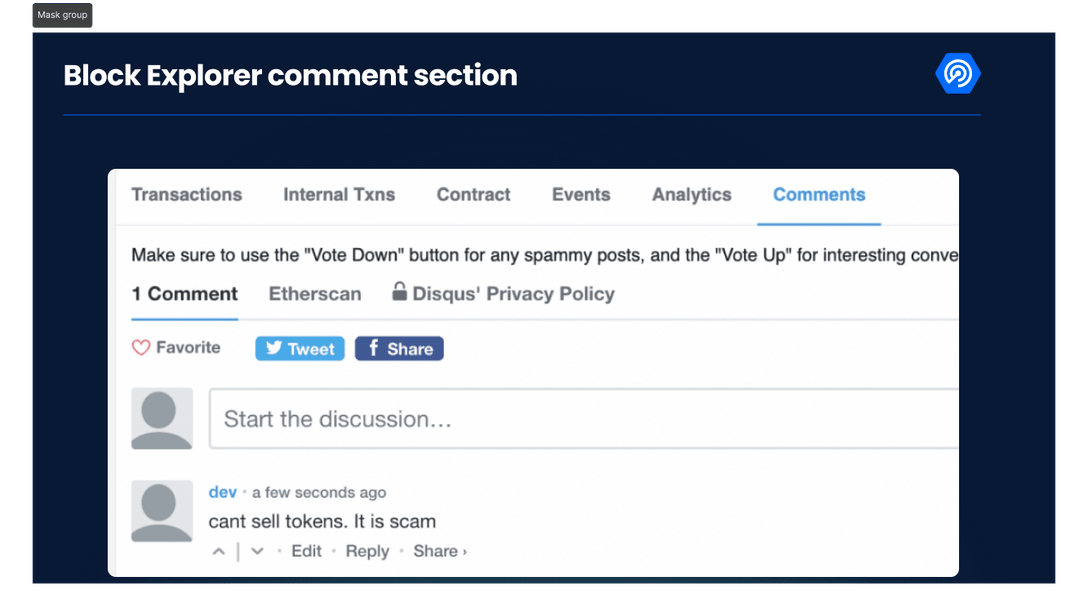Click the heart Favorite icon

tap(141, 348)
